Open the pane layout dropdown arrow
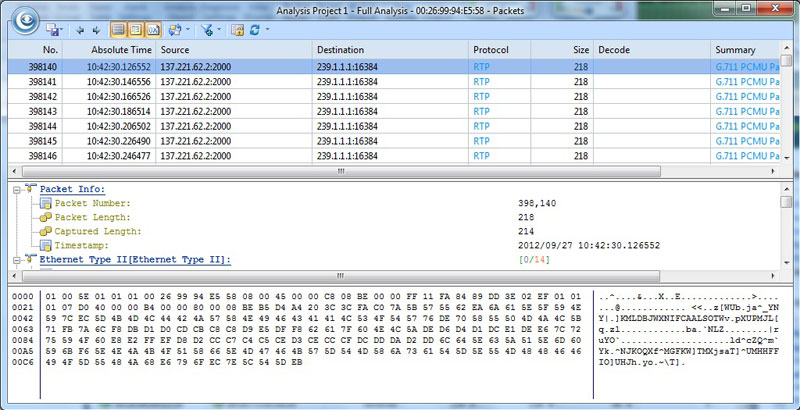The height and width of the screenshot is (410, 800). click(187, 30)
